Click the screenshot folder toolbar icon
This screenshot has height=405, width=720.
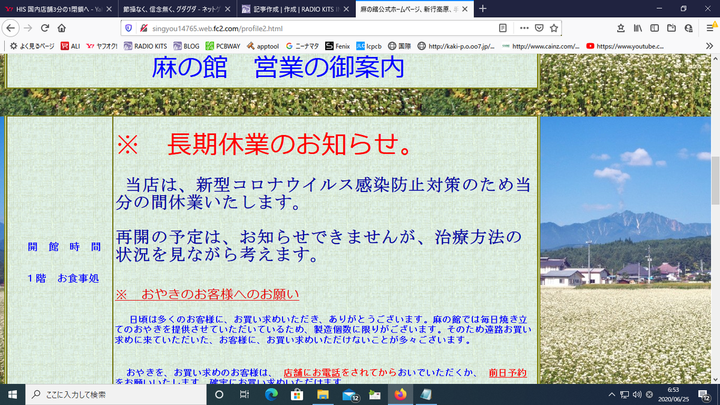click(x=671, y=28)
